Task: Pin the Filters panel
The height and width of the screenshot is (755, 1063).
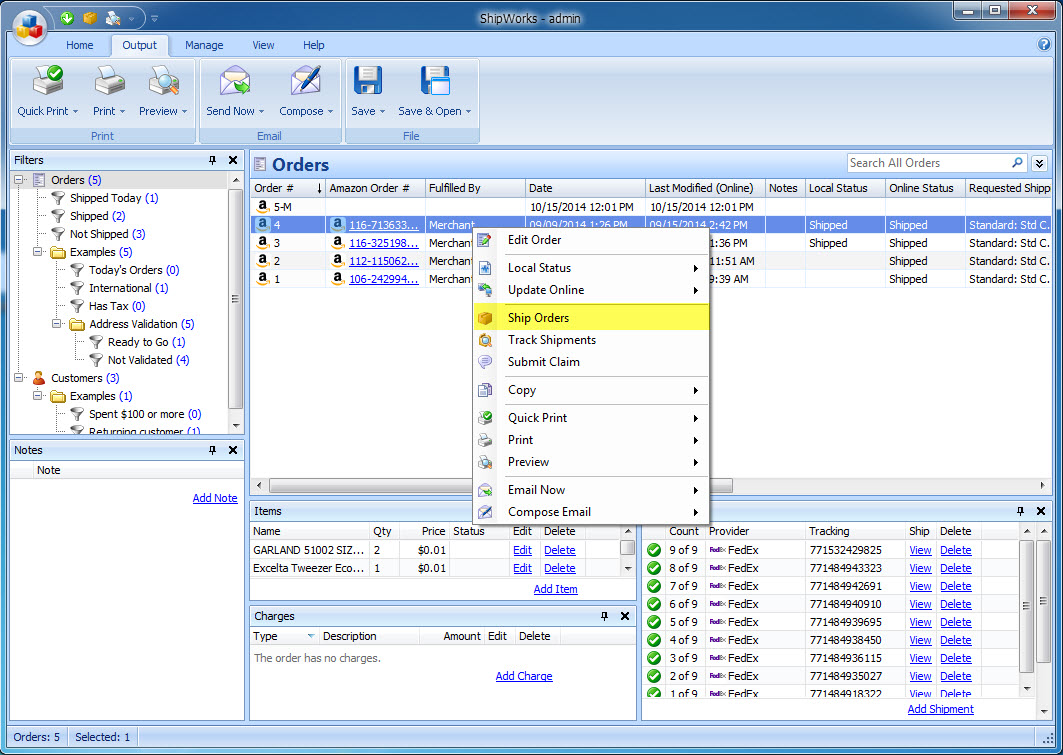Action: [212, 160]
